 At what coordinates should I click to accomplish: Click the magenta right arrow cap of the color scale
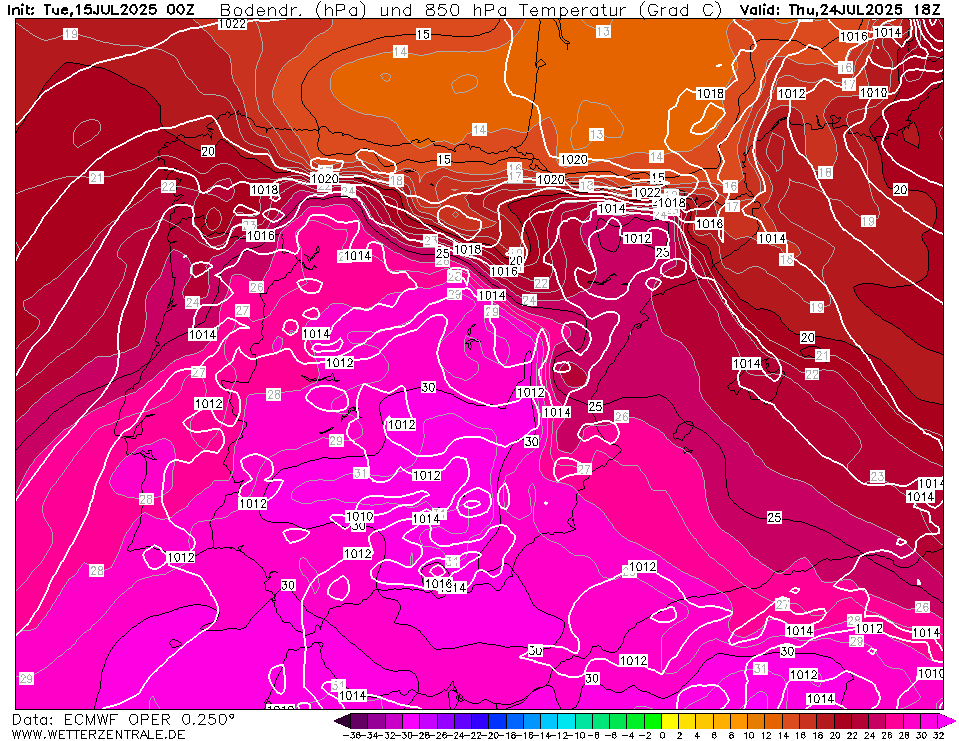[947, 721]
